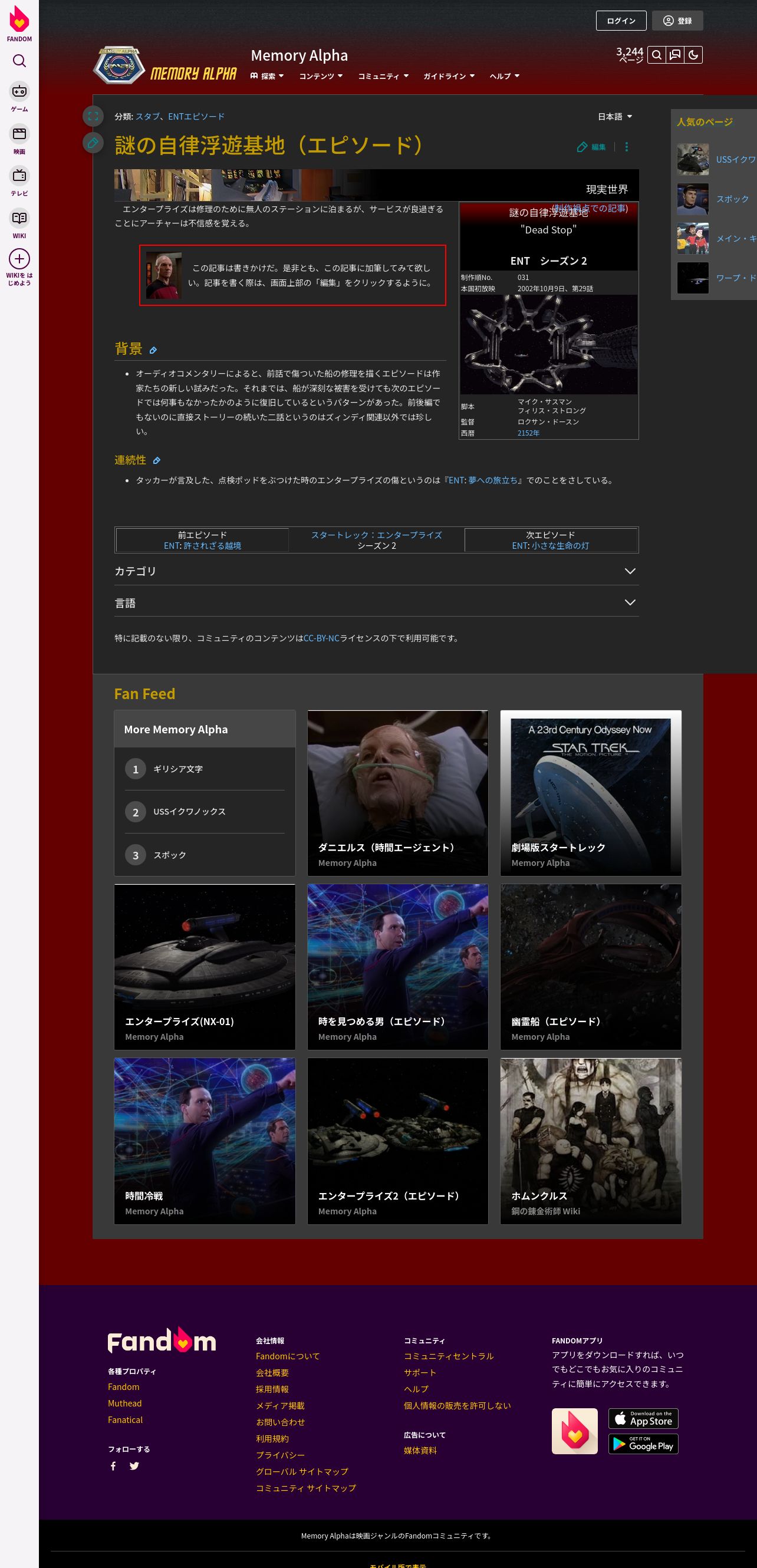The height and width of the screenshot is (1568, 757).
Task: Open the Fandom home logo
Action: [x=19, y=24]
